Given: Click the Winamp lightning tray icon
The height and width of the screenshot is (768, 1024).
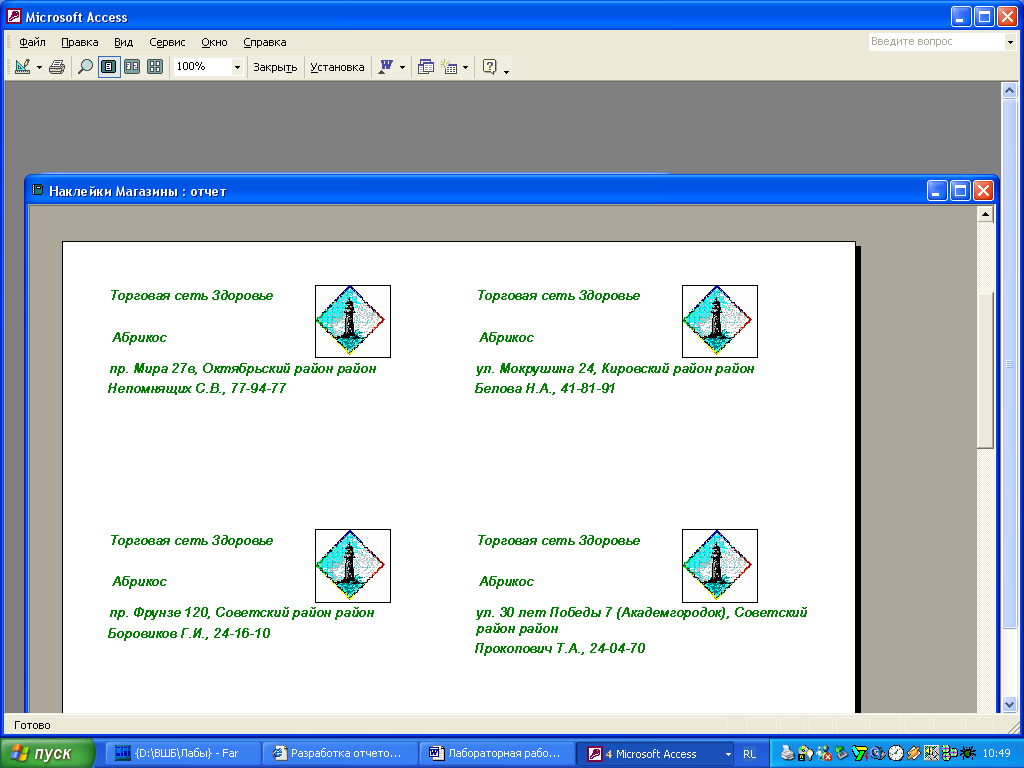Looking at the screenshot, I should point(914,753).
